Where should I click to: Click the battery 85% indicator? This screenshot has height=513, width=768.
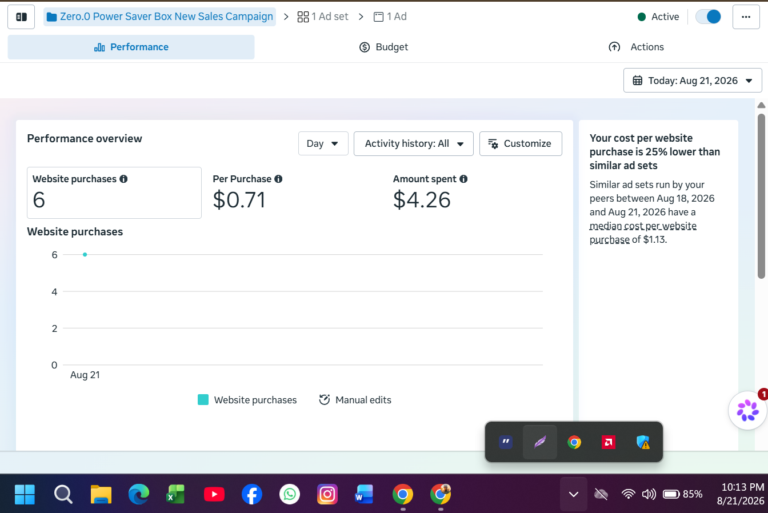click(683, 494)
